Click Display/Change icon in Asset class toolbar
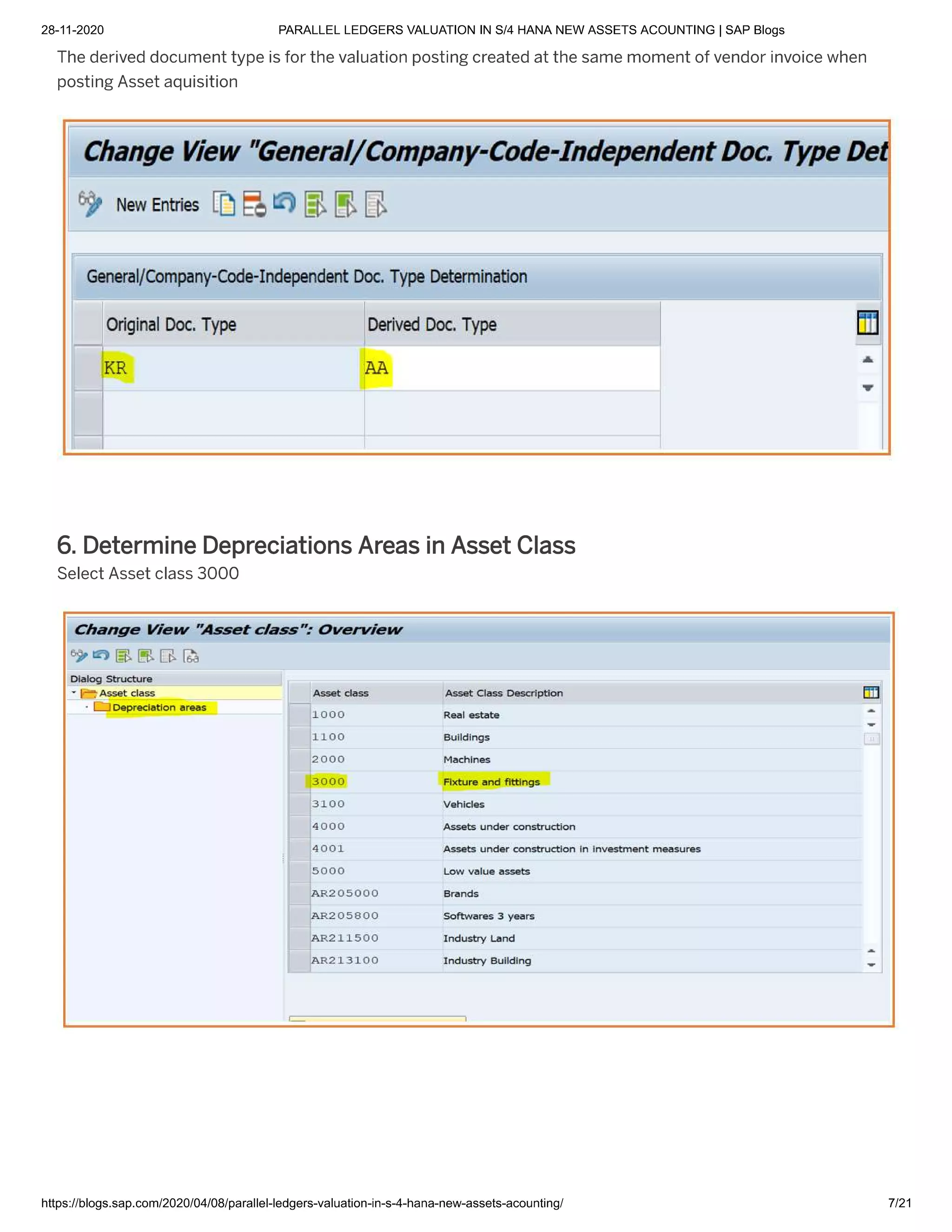The image size is (952, 1232). (x=79, y=656)
